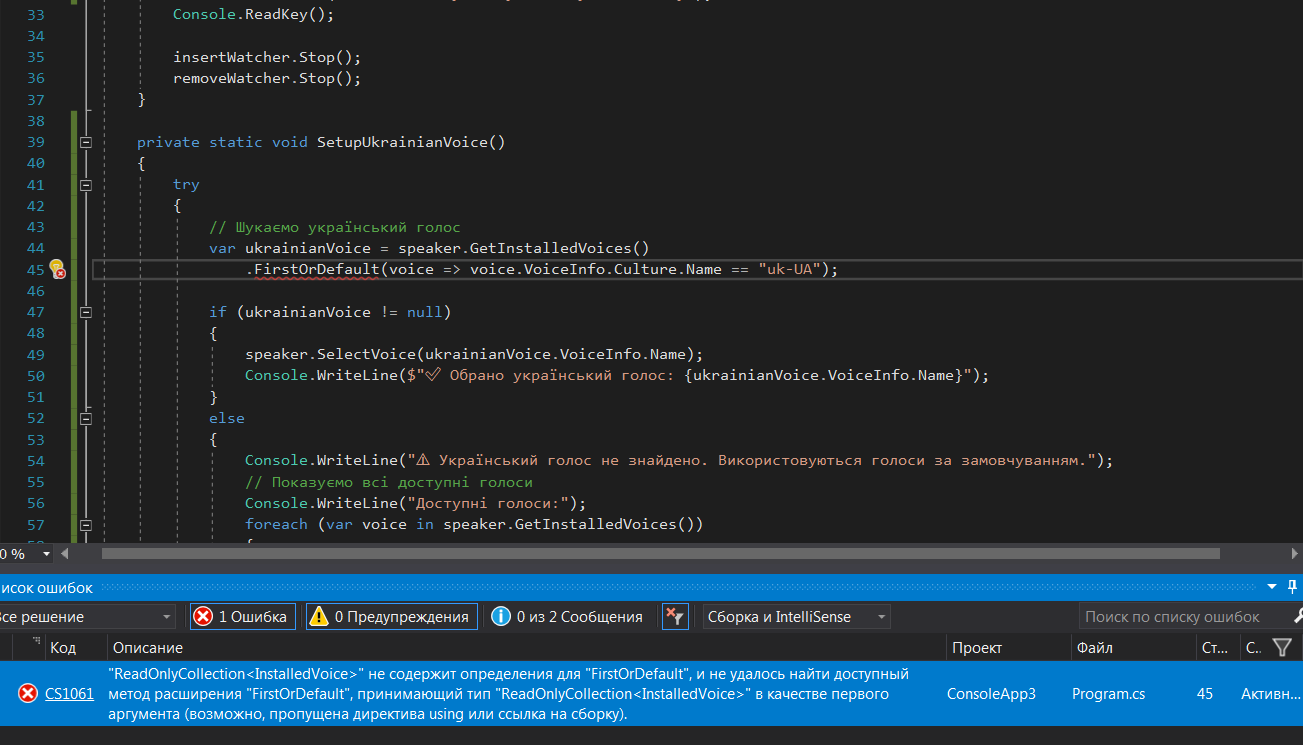Sort errors by the "Проект" column header
1303x745 pixels.
[x=1007, y=648]
